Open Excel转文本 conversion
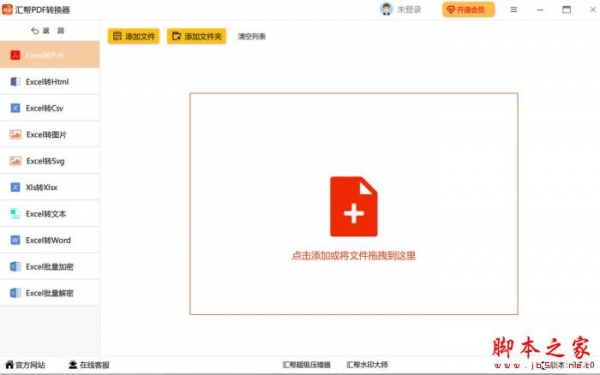Viewport: 600px width, 375px height. click(50, 214)
